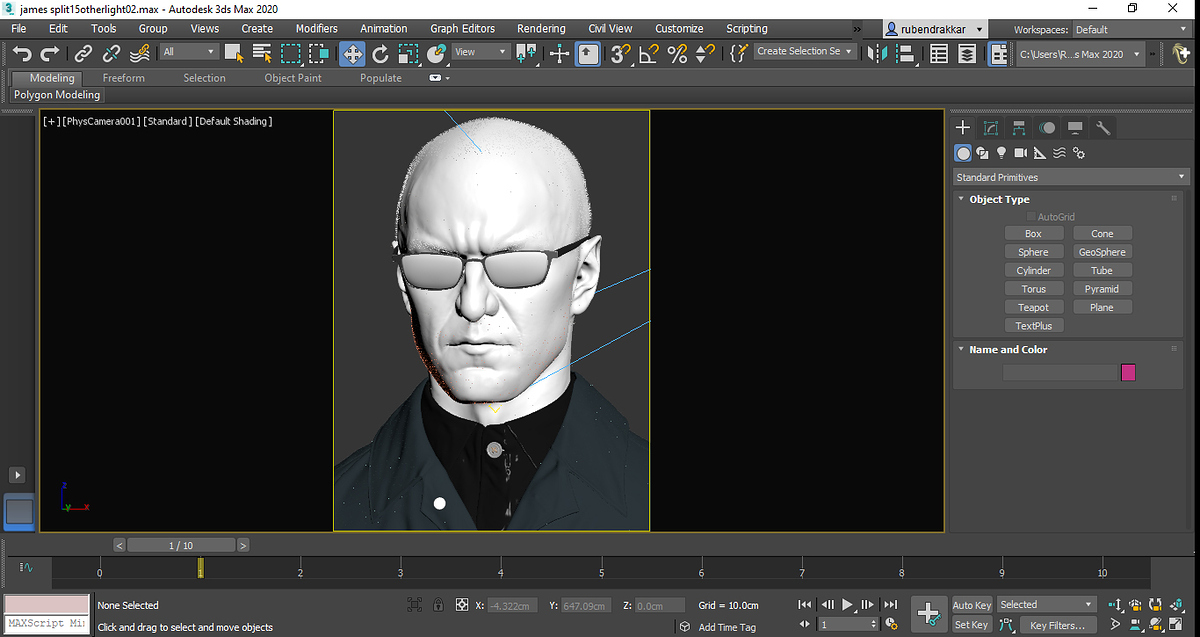Toggle Window/Crossing selection mode

319,53
